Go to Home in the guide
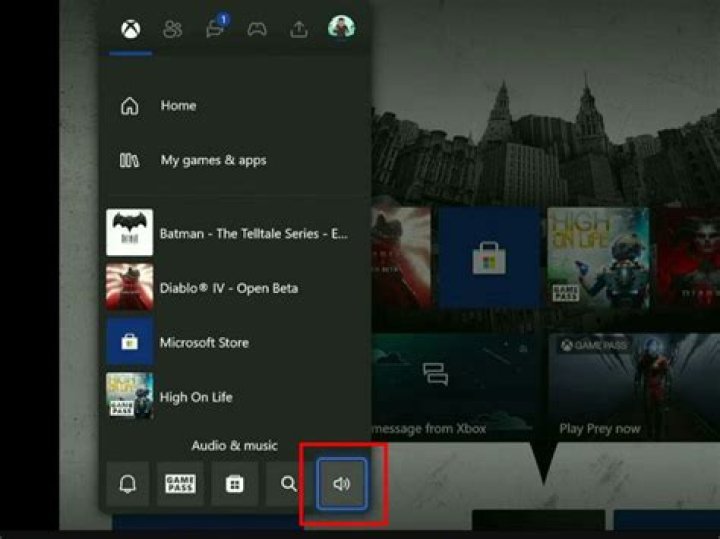 234,106
